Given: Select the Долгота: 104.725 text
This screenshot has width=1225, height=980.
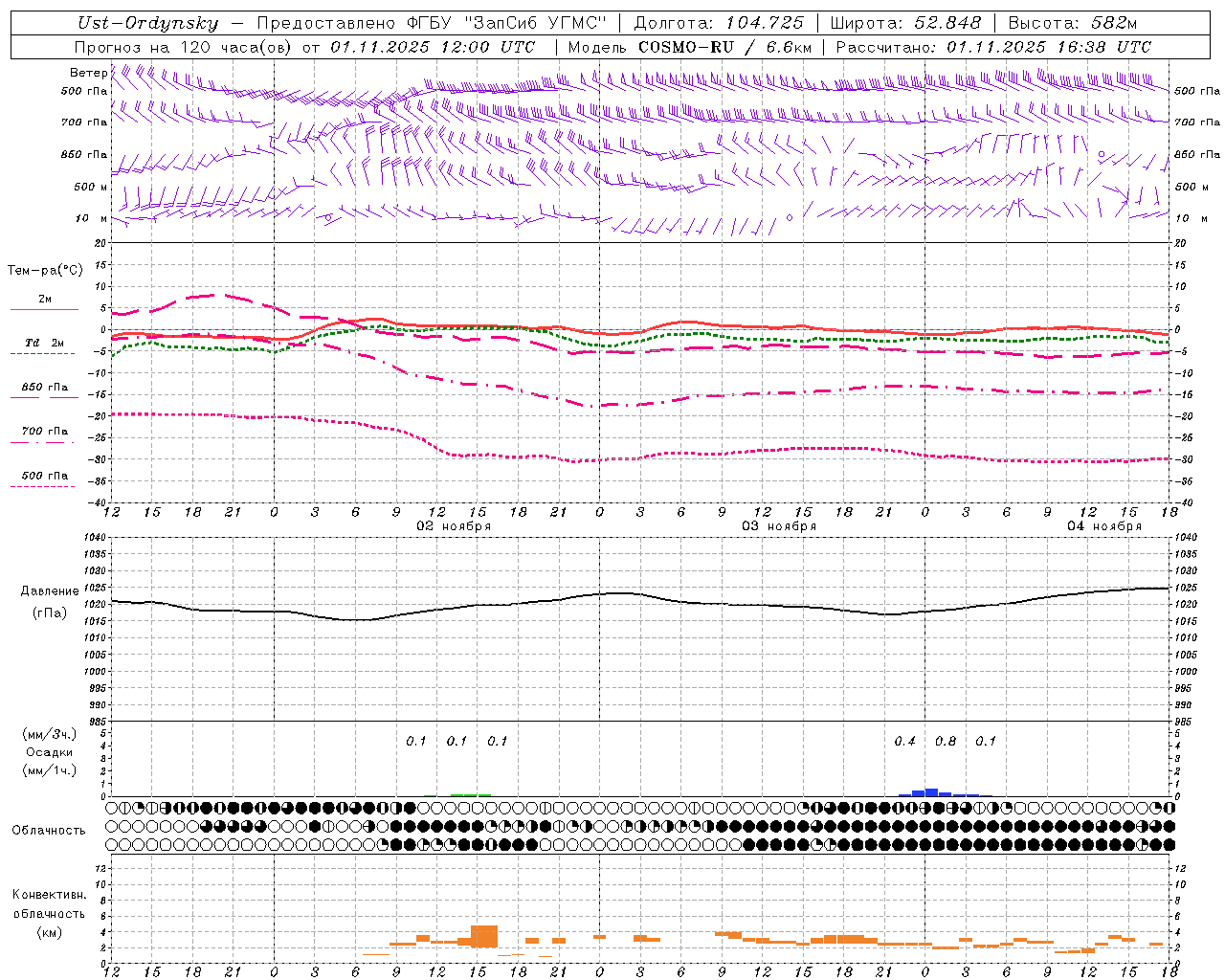Looking at the screenshot, I should (x=719, y=23).
